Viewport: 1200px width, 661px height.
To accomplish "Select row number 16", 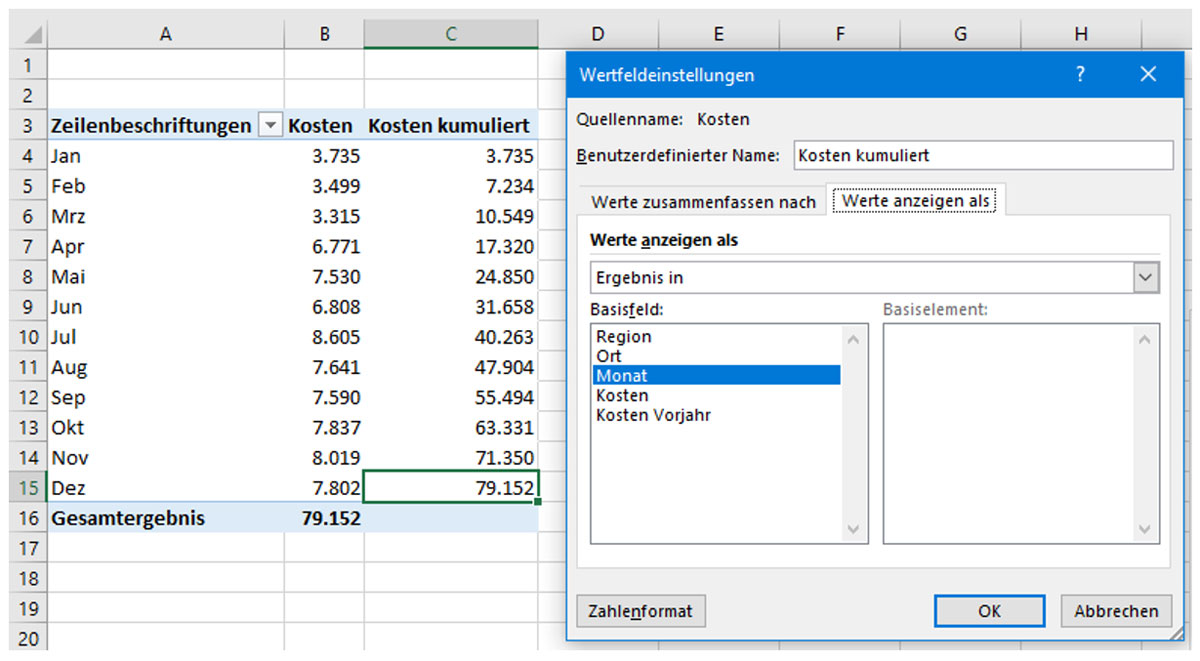I will [27, 518].
